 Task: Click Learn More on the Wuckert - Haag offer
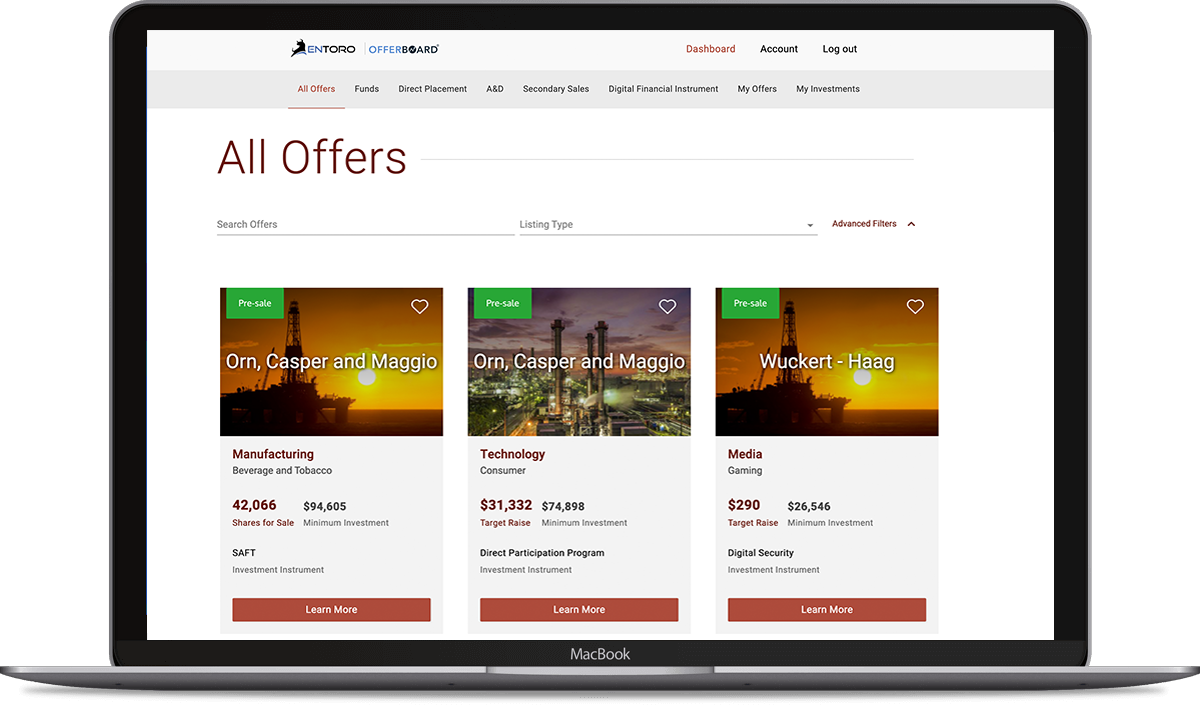tap(827, 609)
